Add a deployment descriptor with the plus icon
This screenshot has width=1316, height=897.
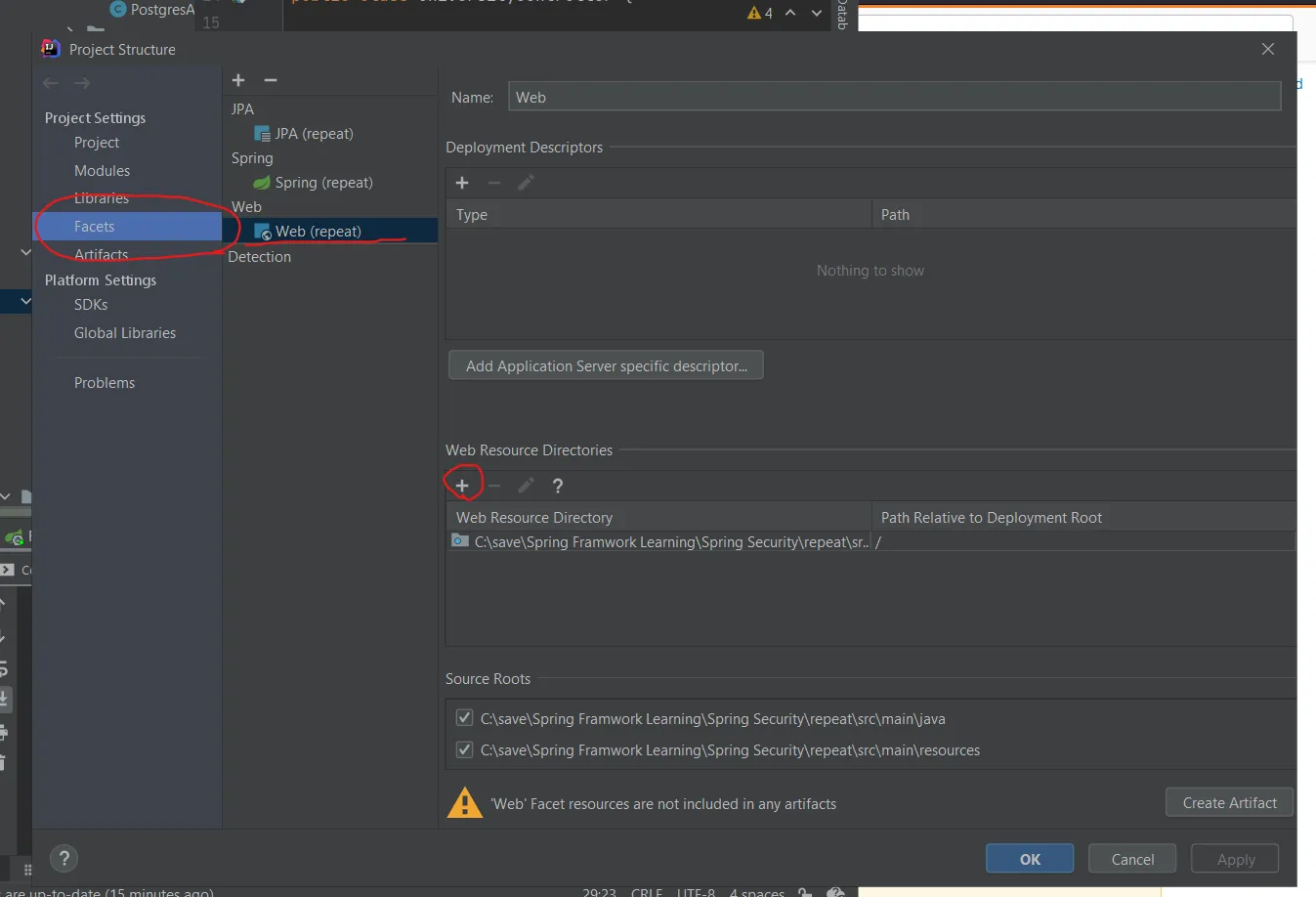[x=462, y=183]
